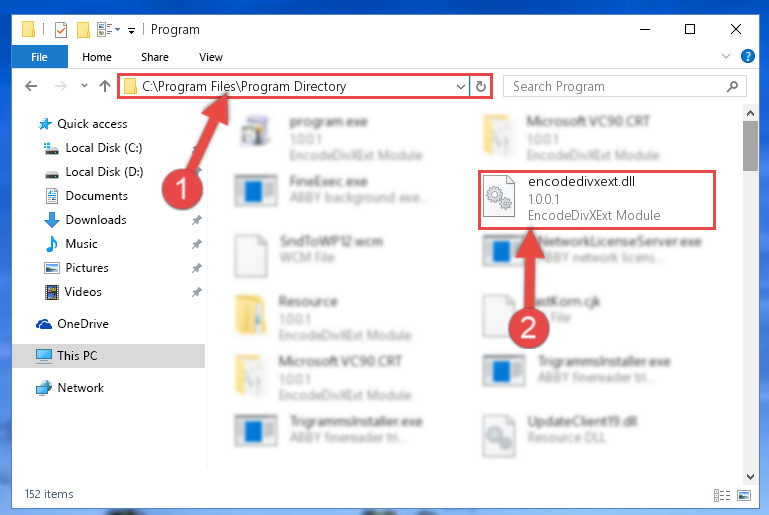Switch to Details view in status bar

click(x=721, y=495)
